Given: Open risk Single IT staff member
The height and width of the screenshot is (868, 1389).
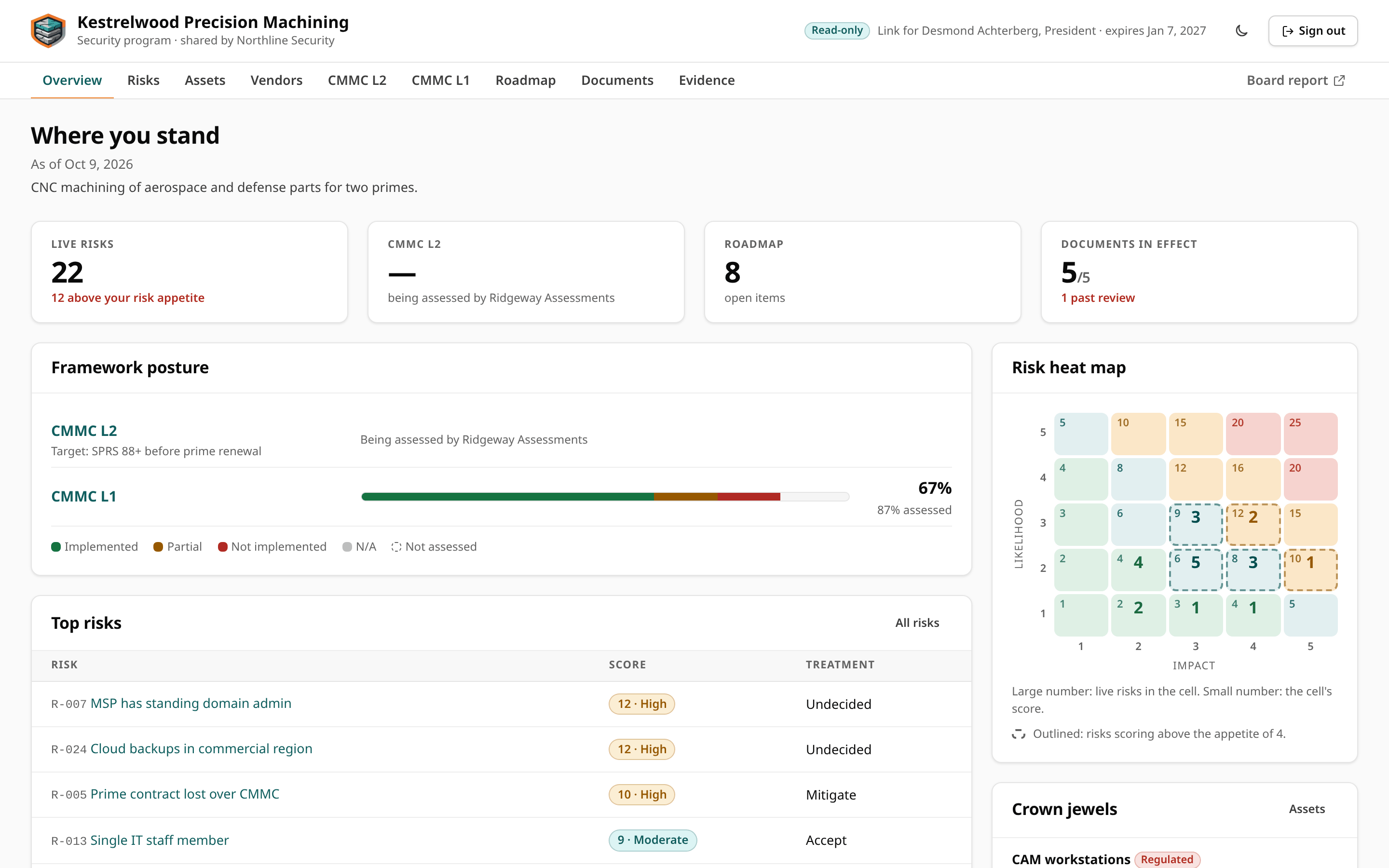Looking at the screenshot, I should point(160,840).
